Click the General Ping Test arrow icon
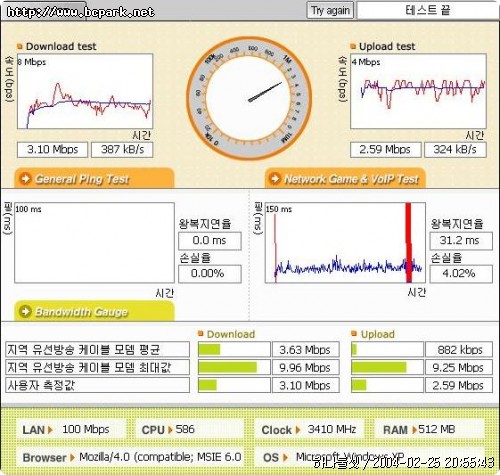 [x=26, y=179]
